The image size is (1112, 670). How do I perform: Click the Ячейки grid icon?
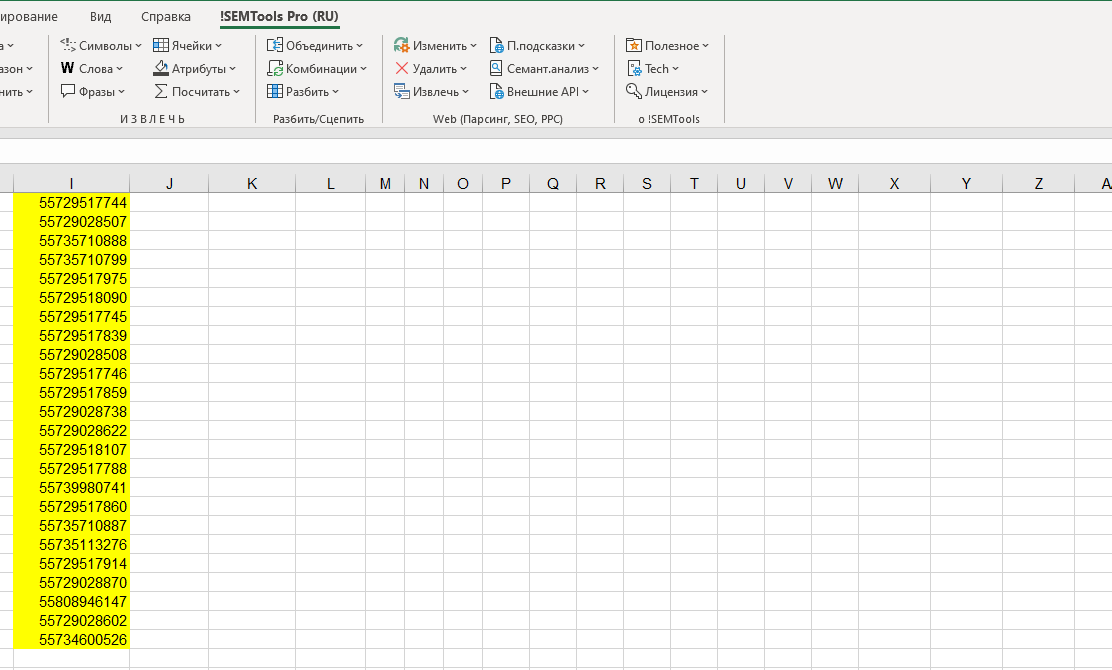(161, 45)
